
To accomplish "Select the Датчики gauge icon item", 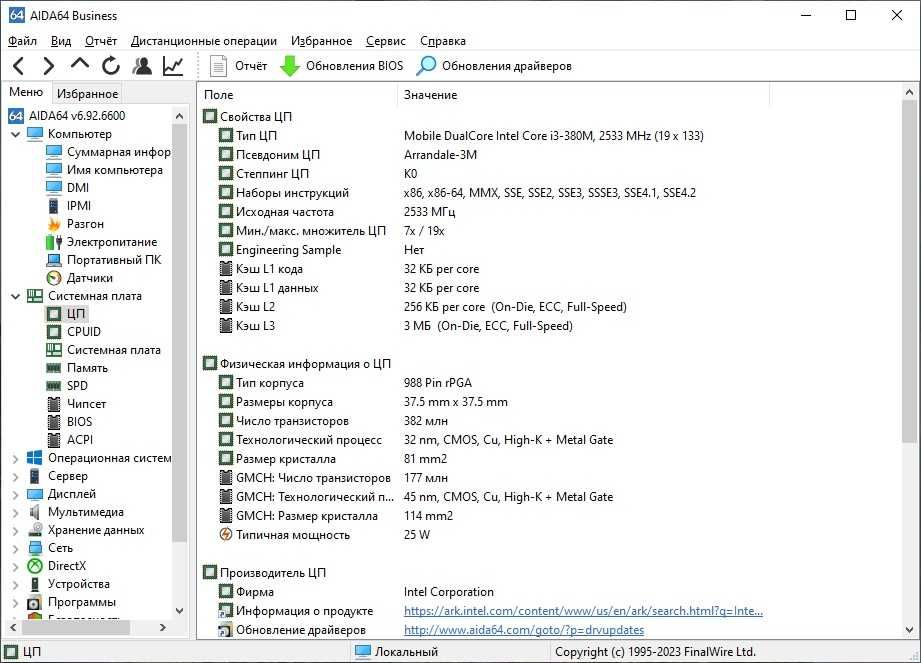I will [x=79, y=278].
